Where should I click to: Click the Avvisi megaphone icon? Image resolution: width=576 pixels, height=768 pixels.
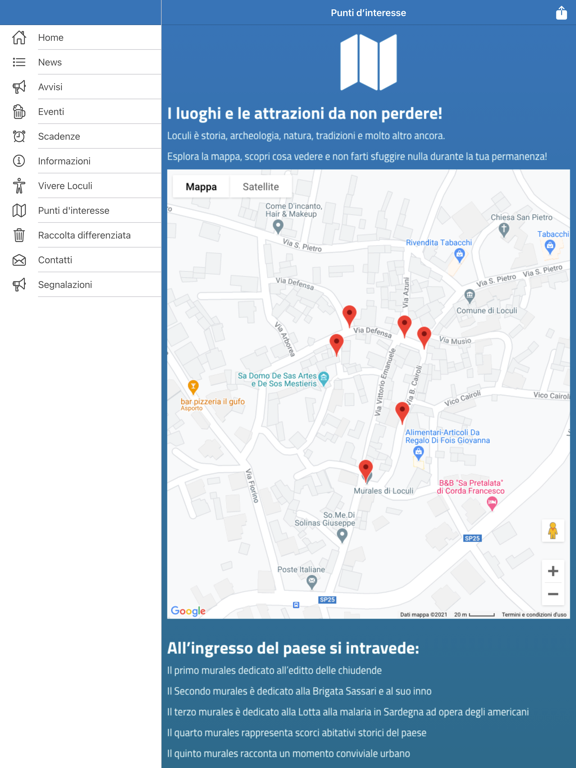tap(19, 87)
